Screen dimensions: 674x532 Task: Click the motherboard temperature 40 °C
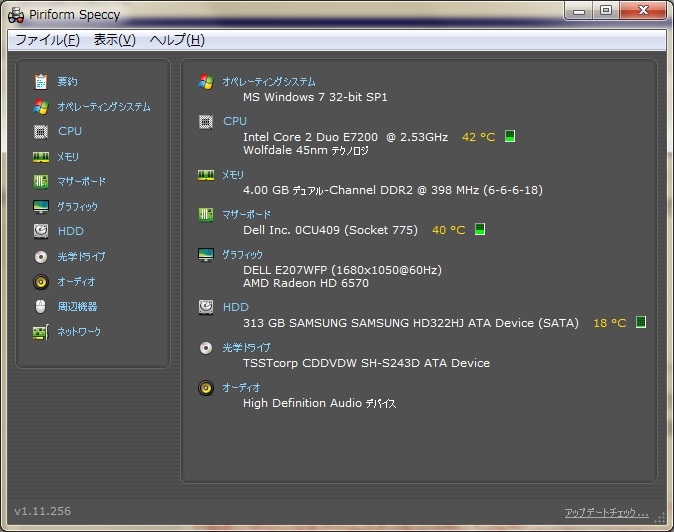click(x=449, y=230)
